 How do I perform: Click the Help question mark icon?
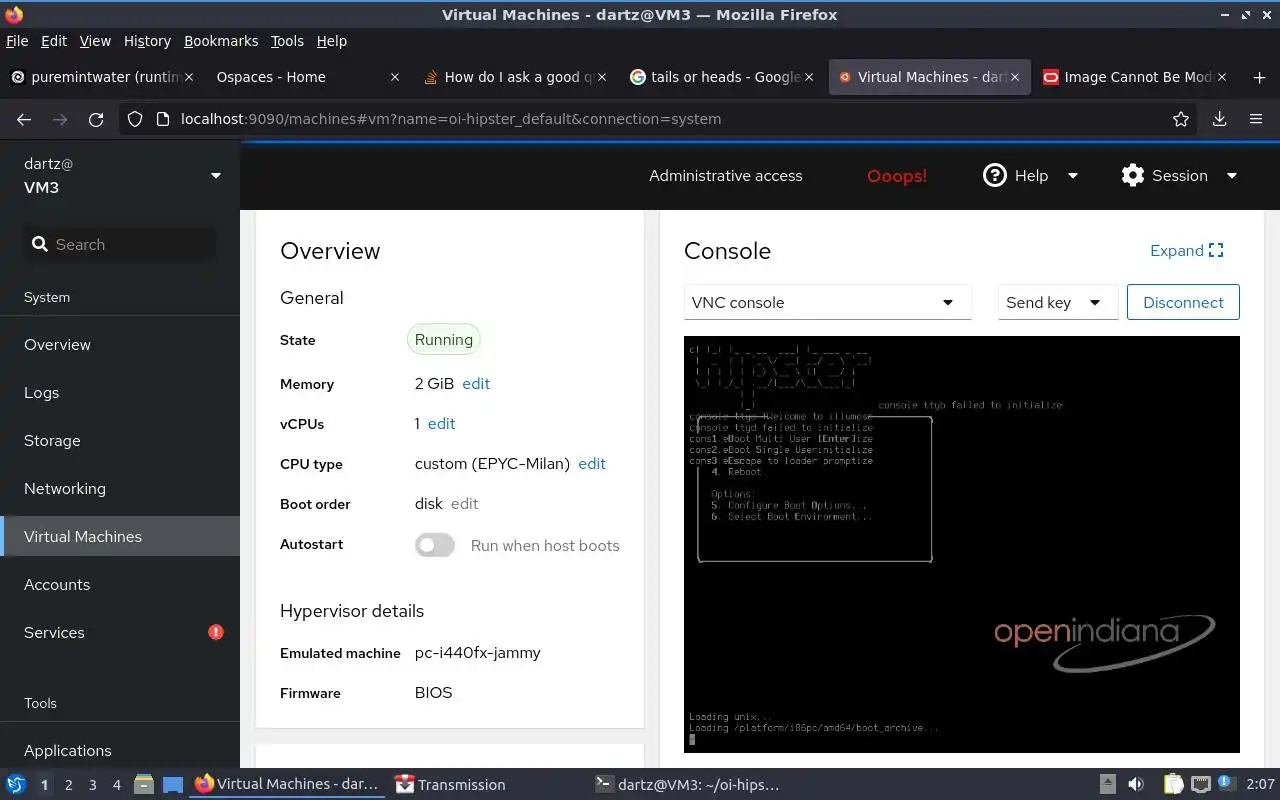(x=994, y=175)
